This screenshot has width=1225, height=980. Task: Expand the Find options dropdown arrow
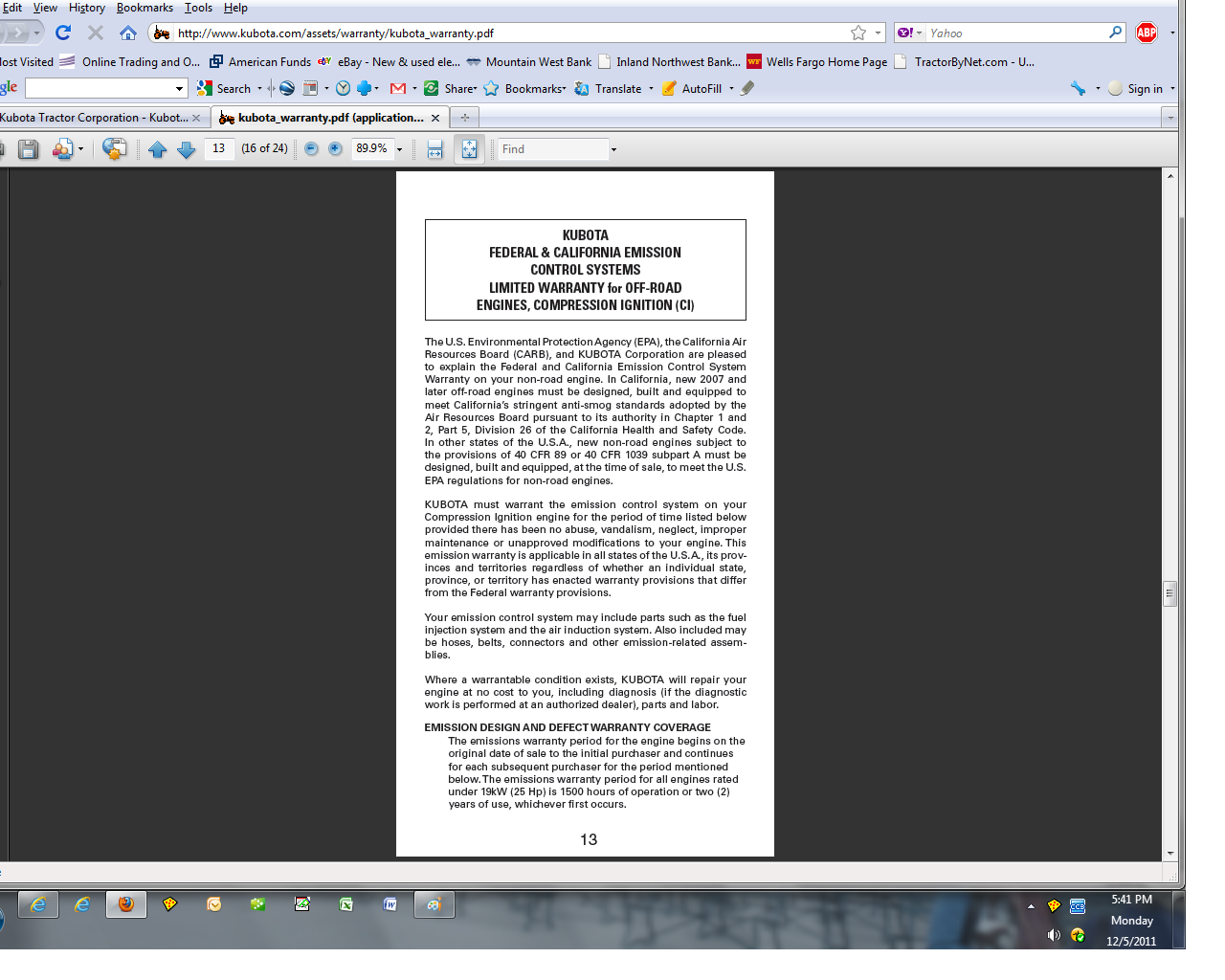point(613,149)
